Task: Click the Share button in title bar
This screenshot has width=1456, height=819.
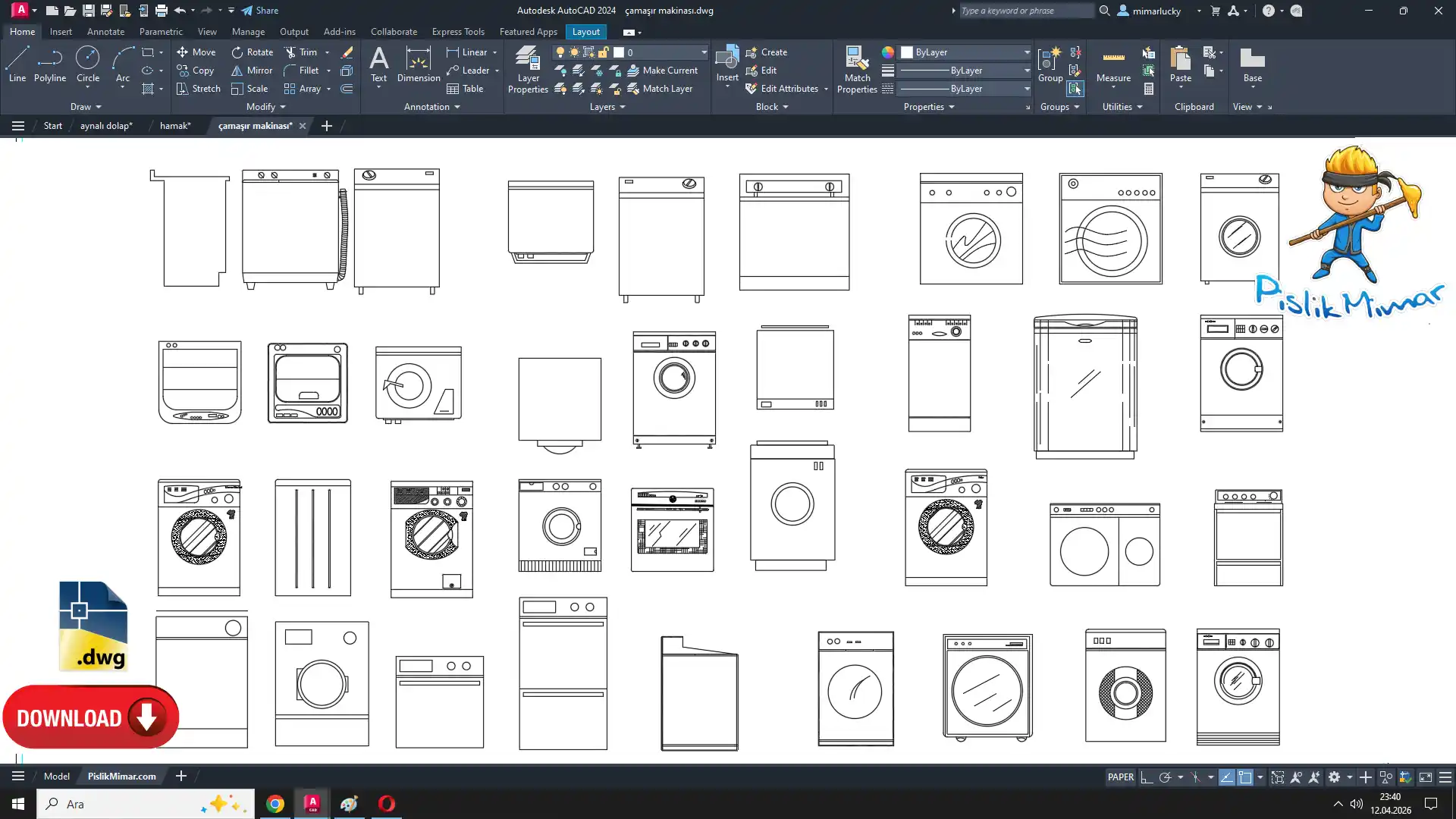Action: [260, 11]
